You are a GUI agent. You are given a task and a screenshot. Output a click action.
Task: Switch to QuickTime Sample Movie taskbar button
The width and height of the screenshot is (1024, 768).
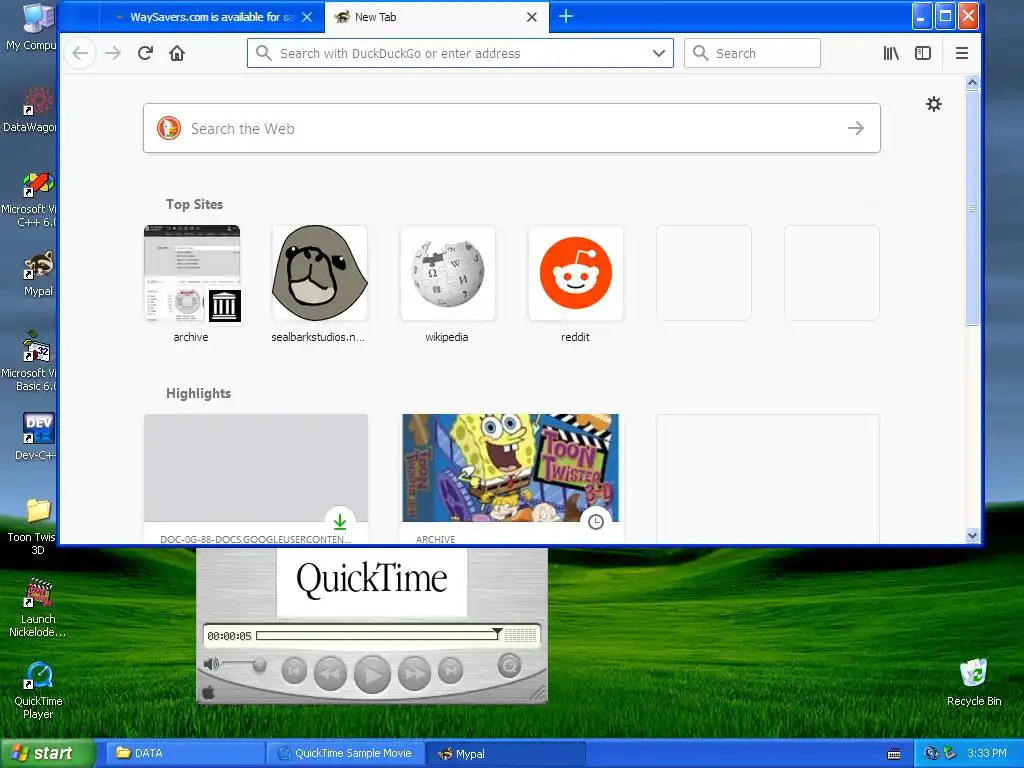point(345,753)
